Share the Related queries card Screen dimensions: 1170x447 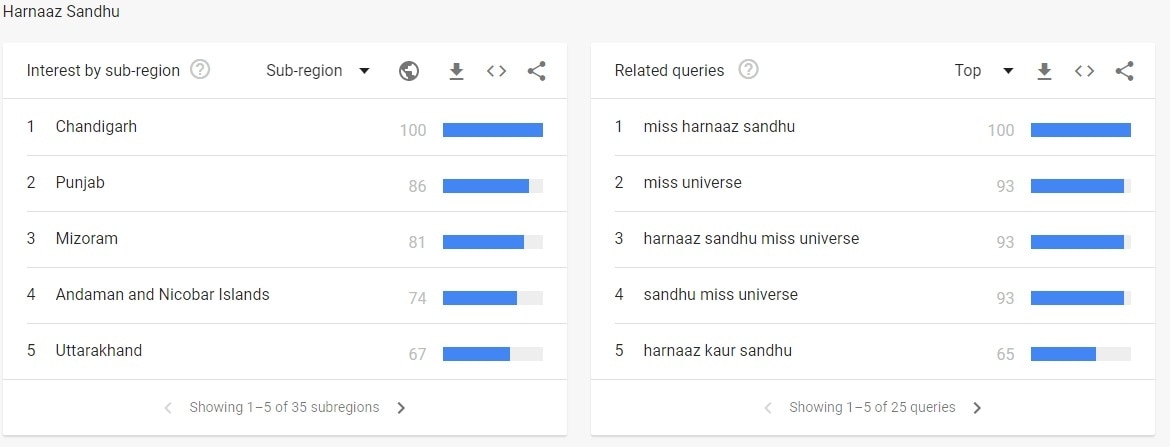1124,71
